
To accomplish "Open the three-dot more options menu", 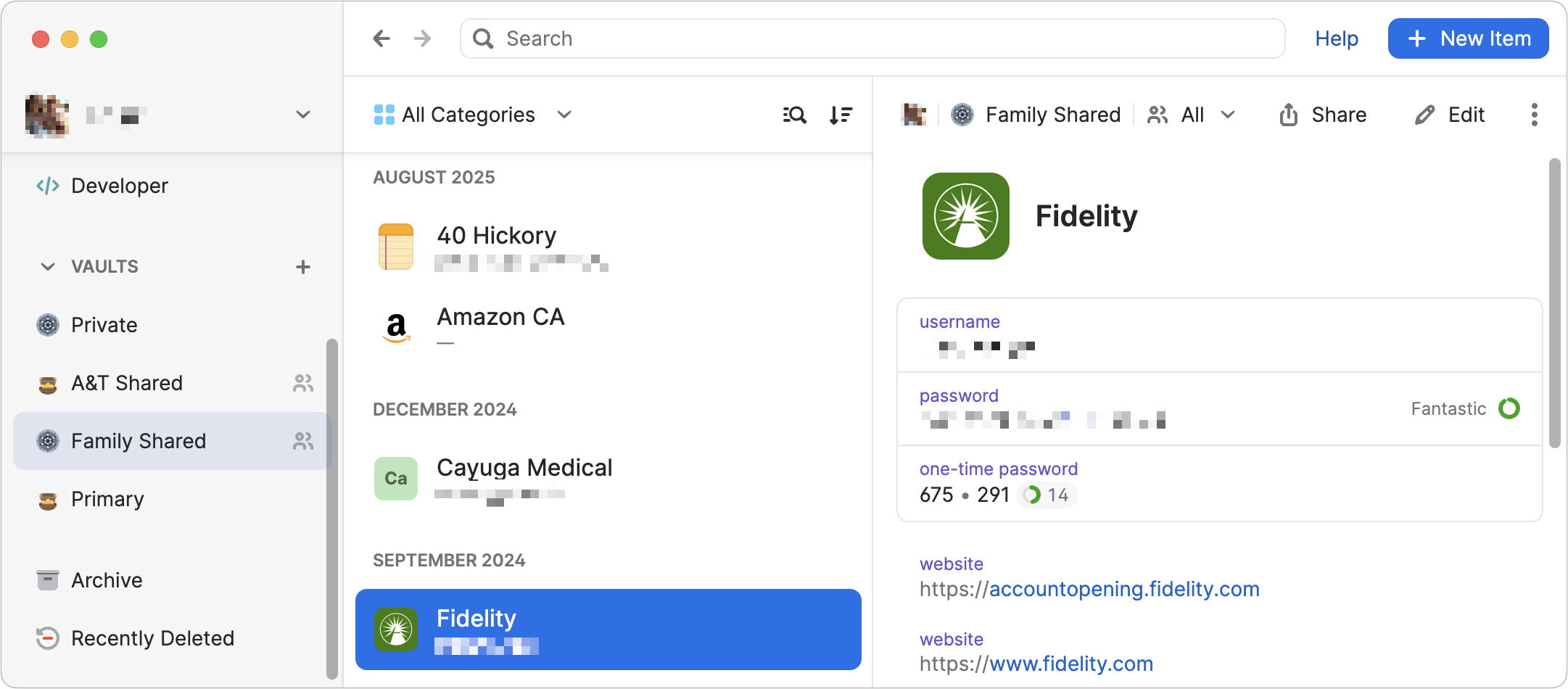I will coord(1534,115).
